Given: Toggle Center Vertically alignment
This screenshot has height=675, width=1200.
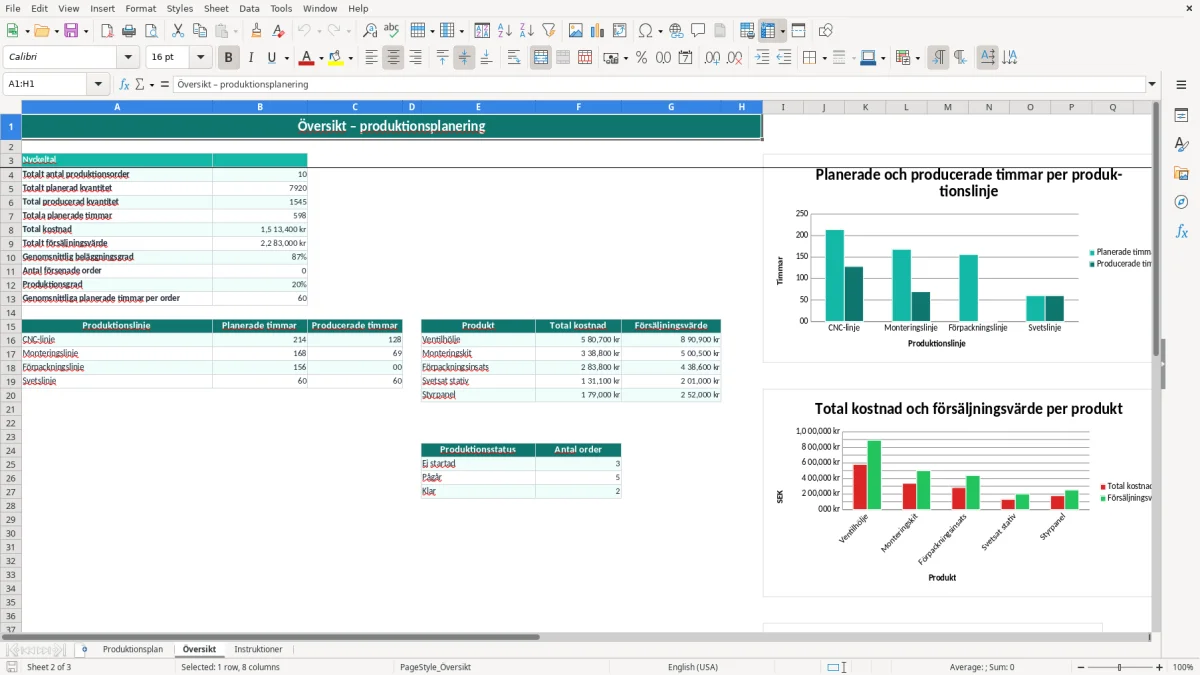Looking at the screenshot, I should pos(464,58).
